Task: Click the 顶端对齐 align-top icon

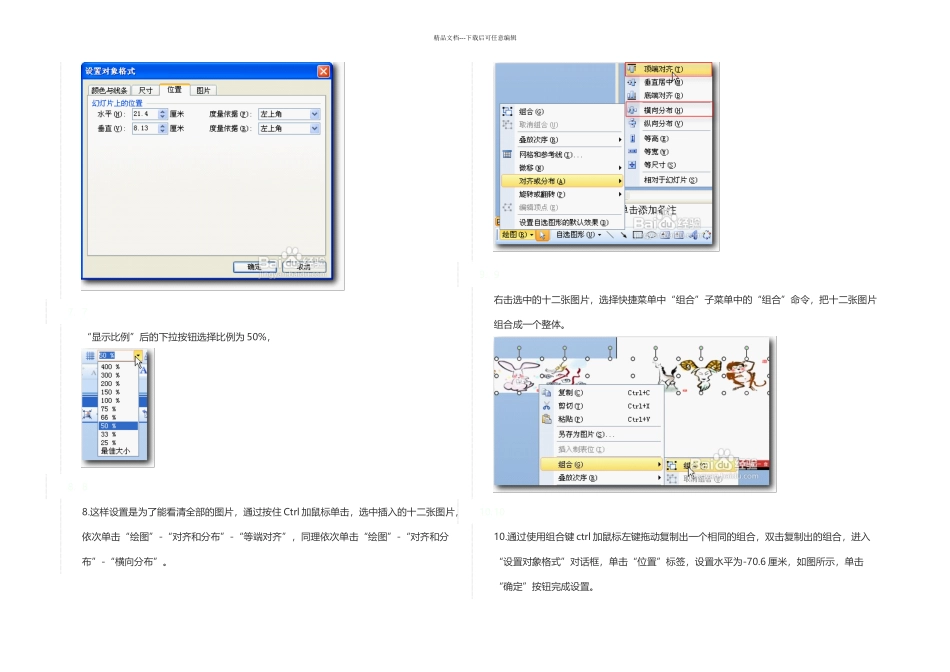Action: [x=632, y=69]
